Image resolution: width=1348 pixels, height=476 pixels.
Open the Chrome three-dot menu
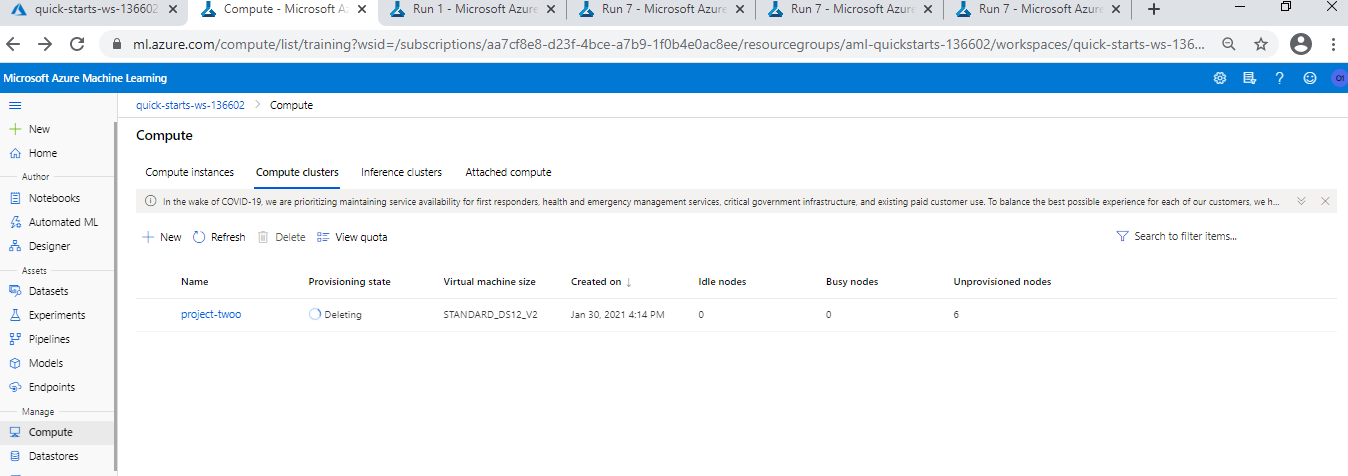pyautogui.click(x=1333, y=45)
